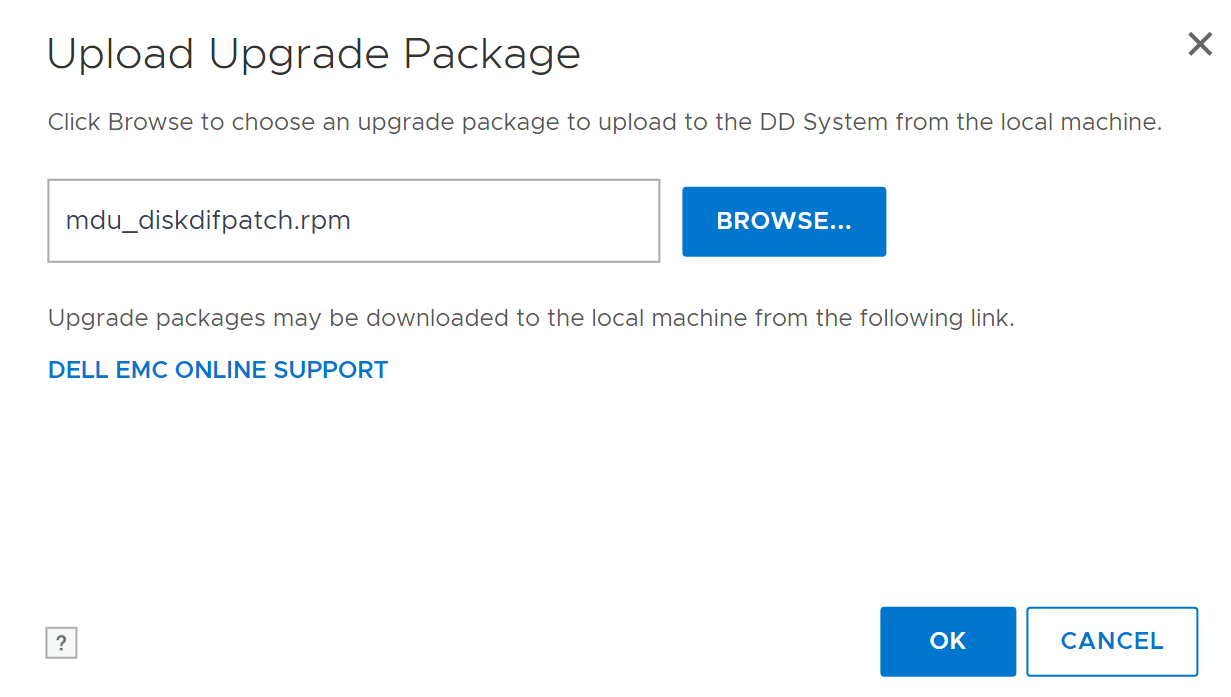Cancel the upload package dialog
This screenshot has height=697, width=1231.
(1111, 641)
